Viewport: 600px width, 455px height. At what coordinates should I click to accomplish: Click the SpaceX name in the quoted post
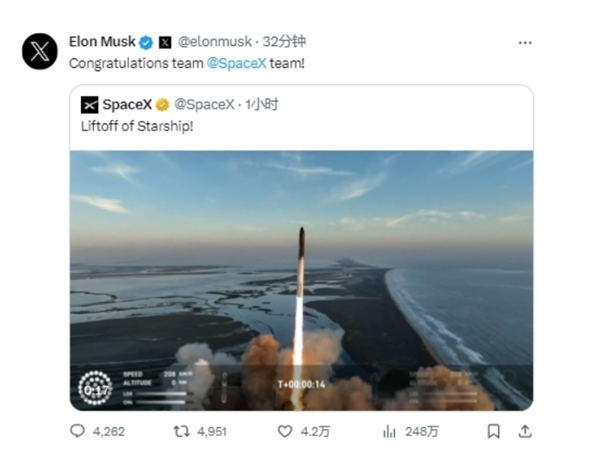point(126,103)
